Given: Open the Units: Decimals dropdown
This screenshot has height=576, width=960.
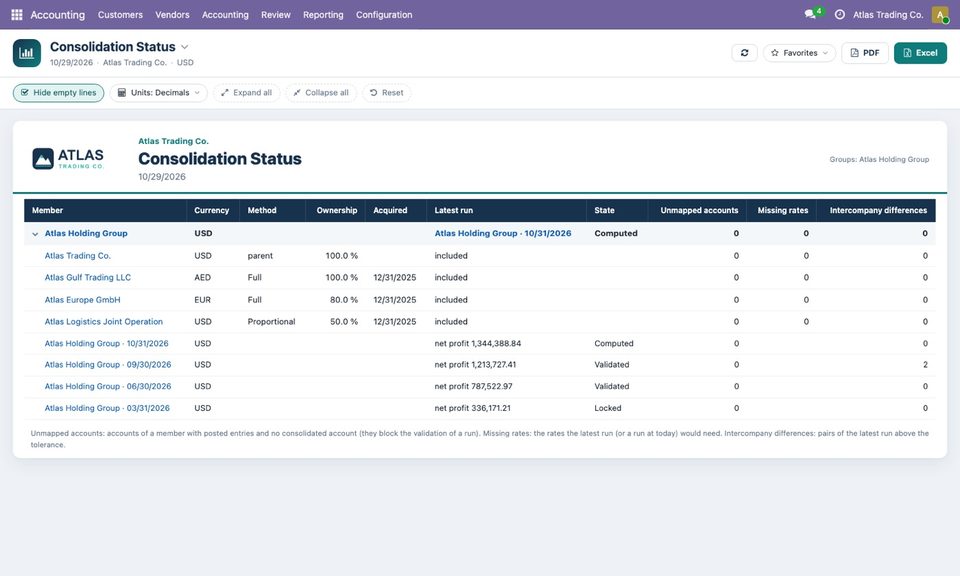Looking at the screenshot, I should [159, 93].
